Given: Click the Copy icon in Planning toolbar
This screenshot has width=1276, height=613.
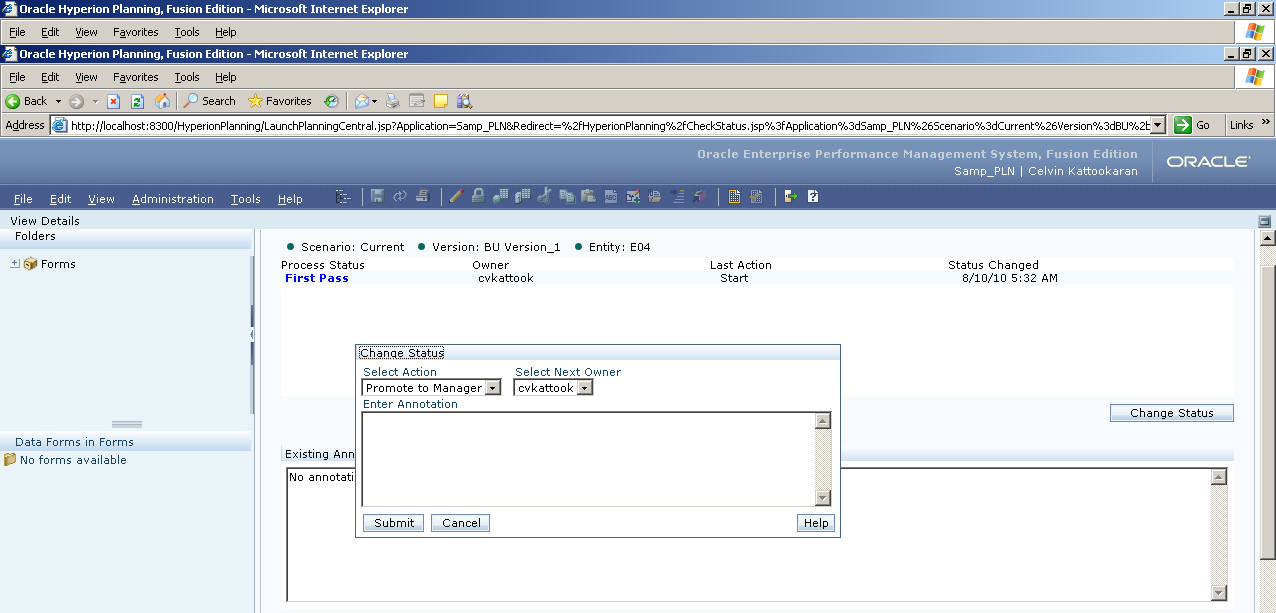Looking at the screenshot, I should coord(567,197).
